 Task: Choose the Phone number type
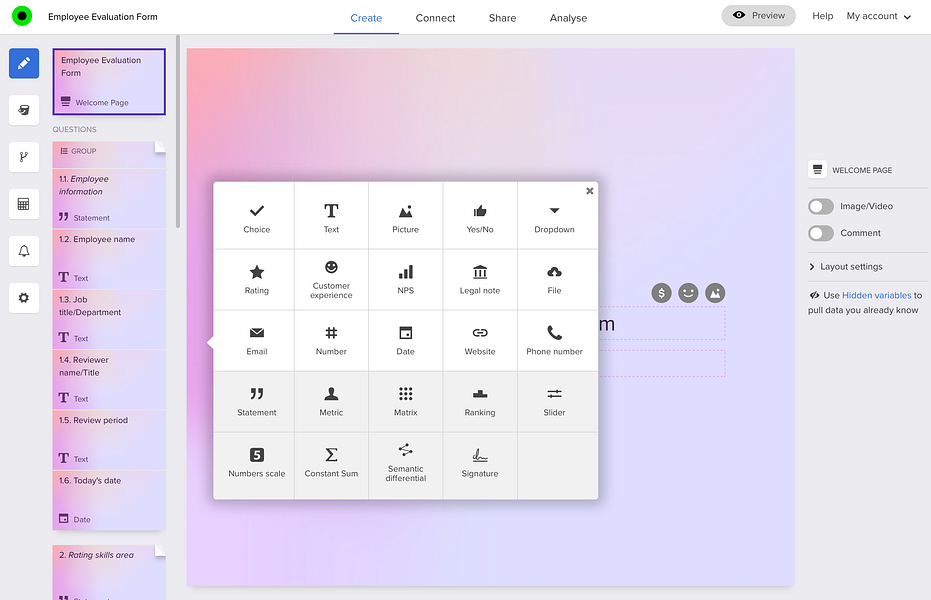tap(554, 341)
